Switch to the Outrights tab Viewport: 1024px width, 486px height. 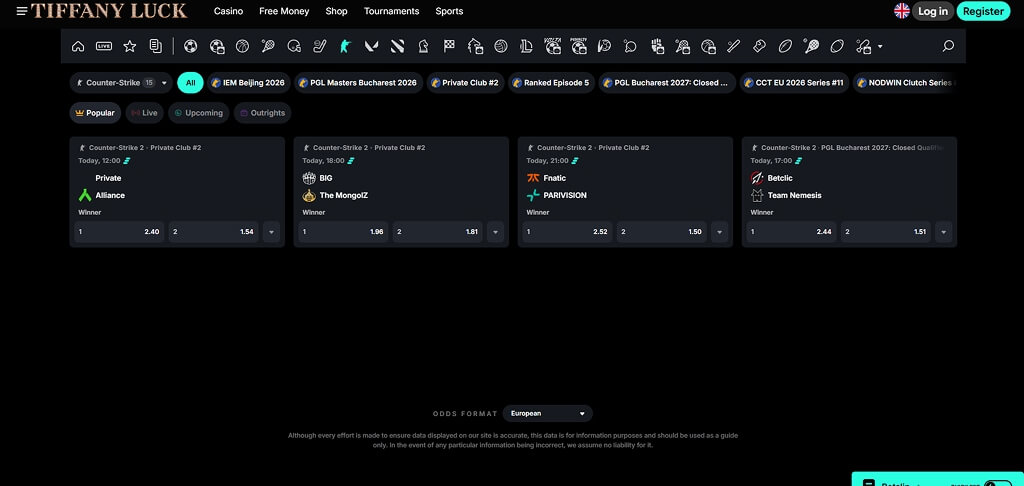263,113
